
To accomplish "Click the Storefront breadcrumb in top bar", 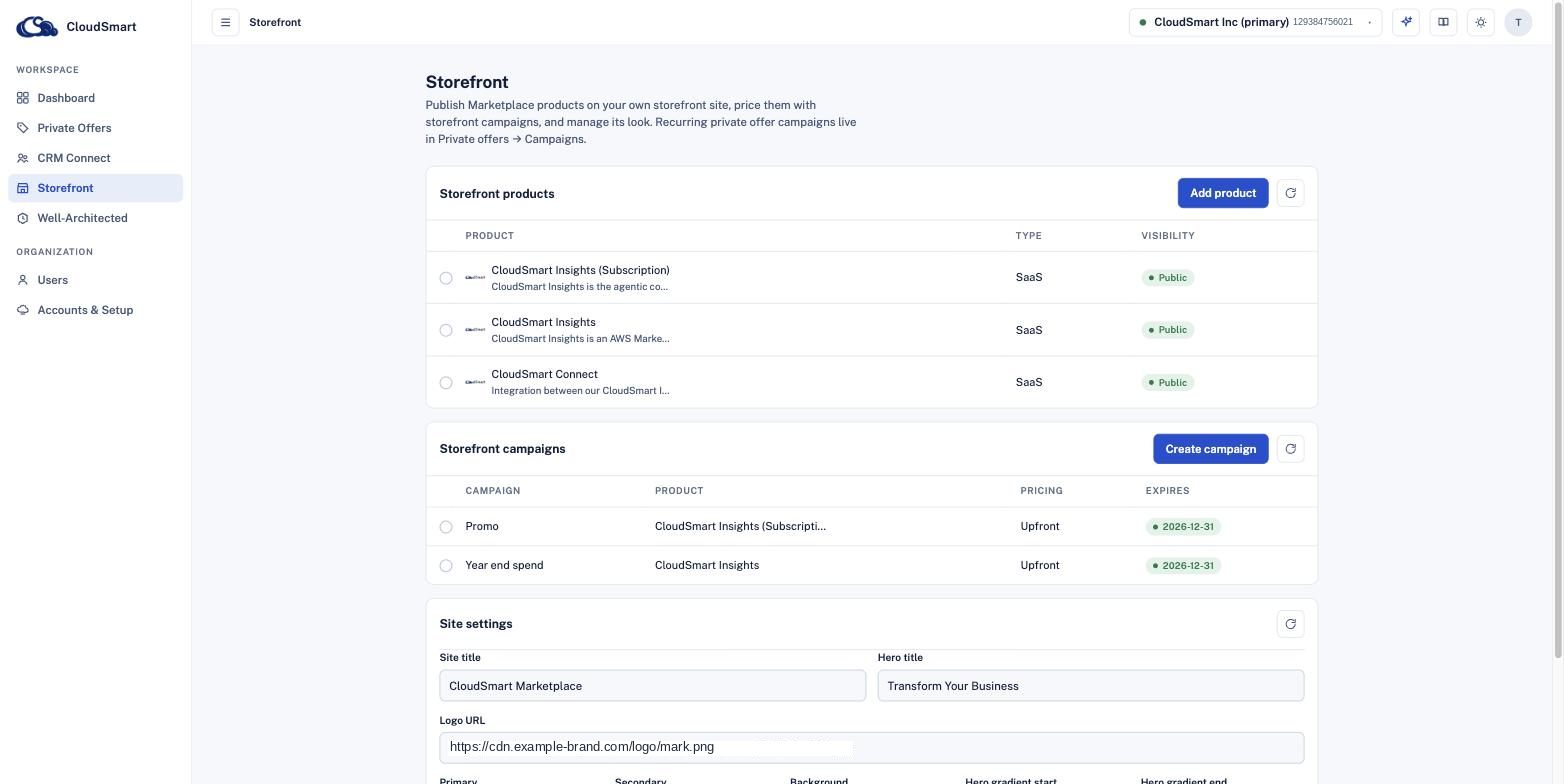I will click(x=275, y=22).
